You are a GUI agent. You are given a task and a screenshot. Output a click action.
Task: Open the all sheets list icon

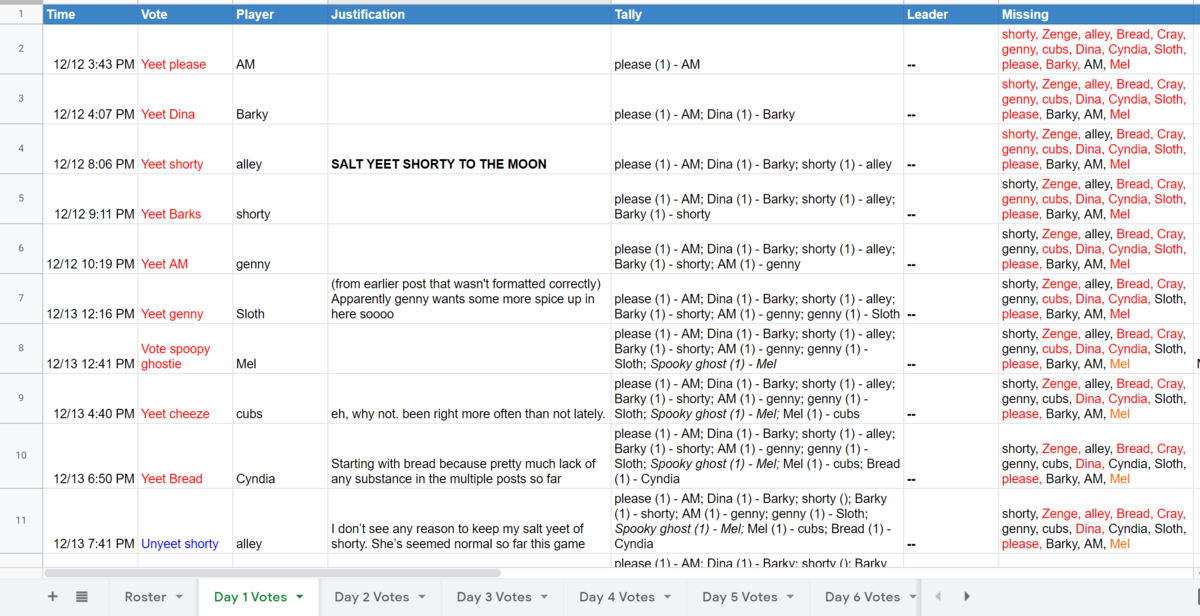pyautogui.click(x=82, y=597)
